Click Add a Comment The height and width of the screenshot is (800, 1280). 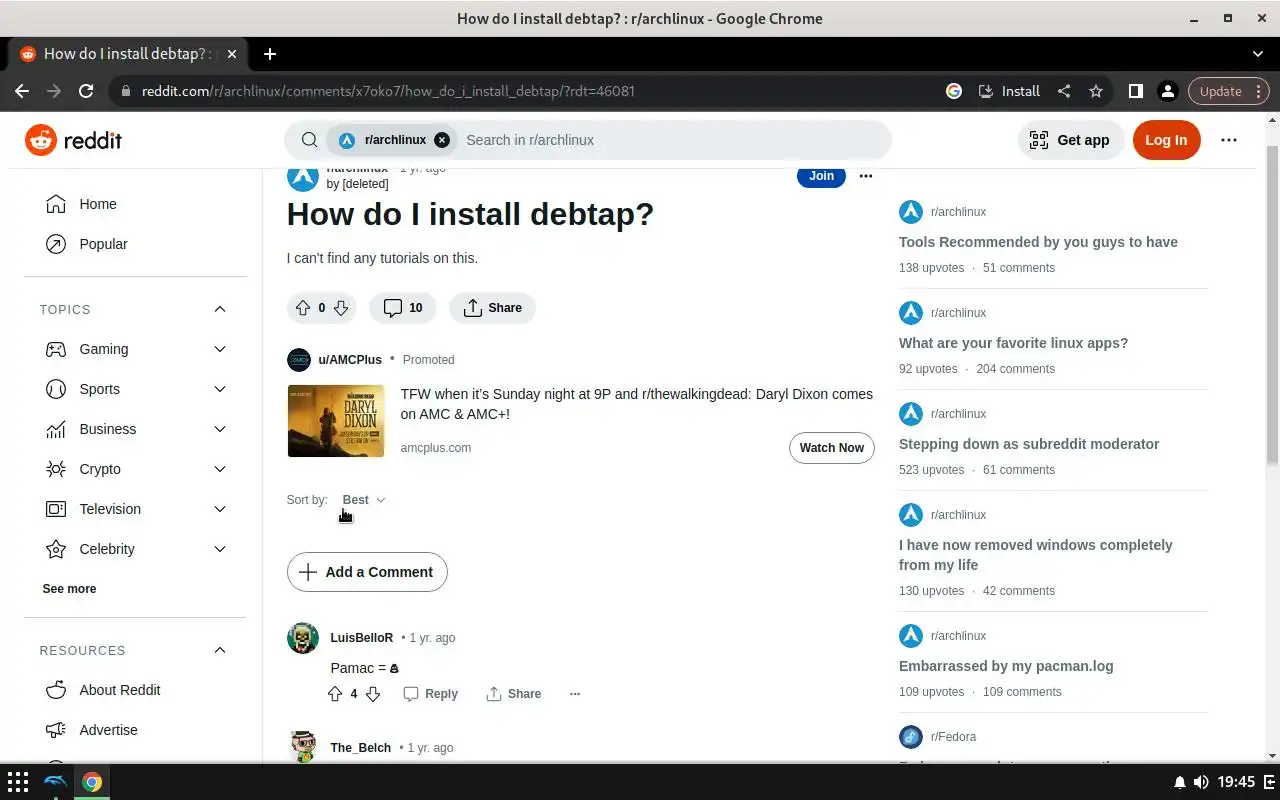(x=367, y=572)
